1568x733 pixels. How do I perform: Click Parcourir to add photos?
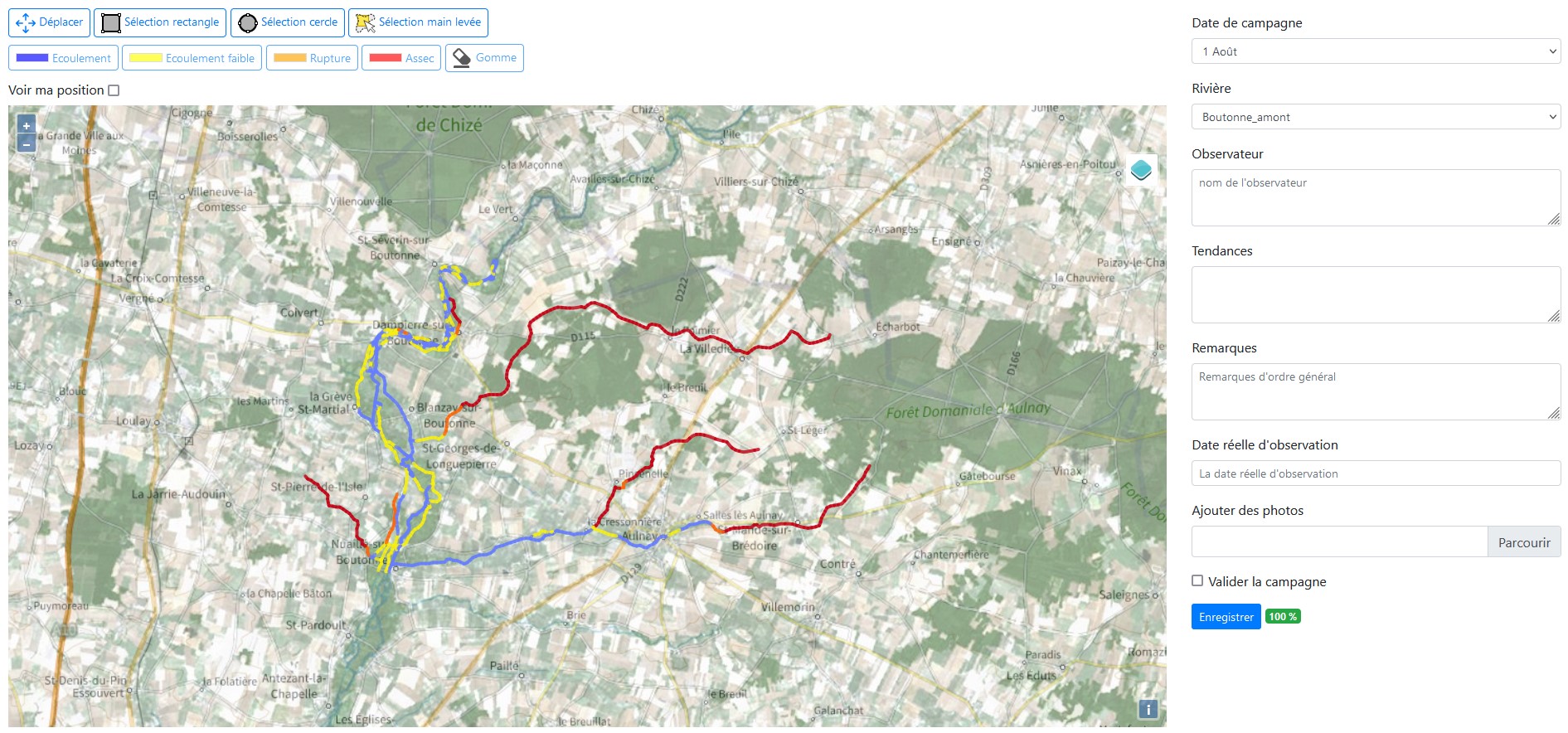click(x=1524, y=542)
